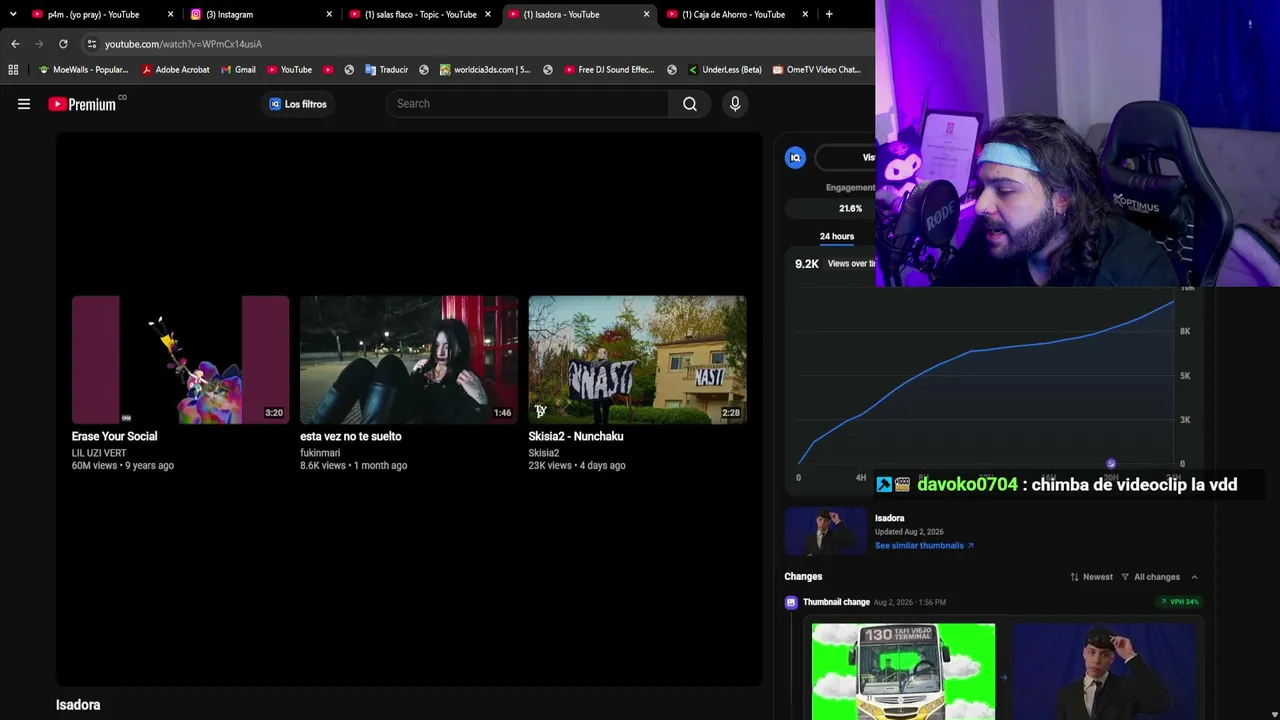1280x720 pixels.
Task: Open the Free DJ Sound Effects bookmark
Action: pos(609,70)
